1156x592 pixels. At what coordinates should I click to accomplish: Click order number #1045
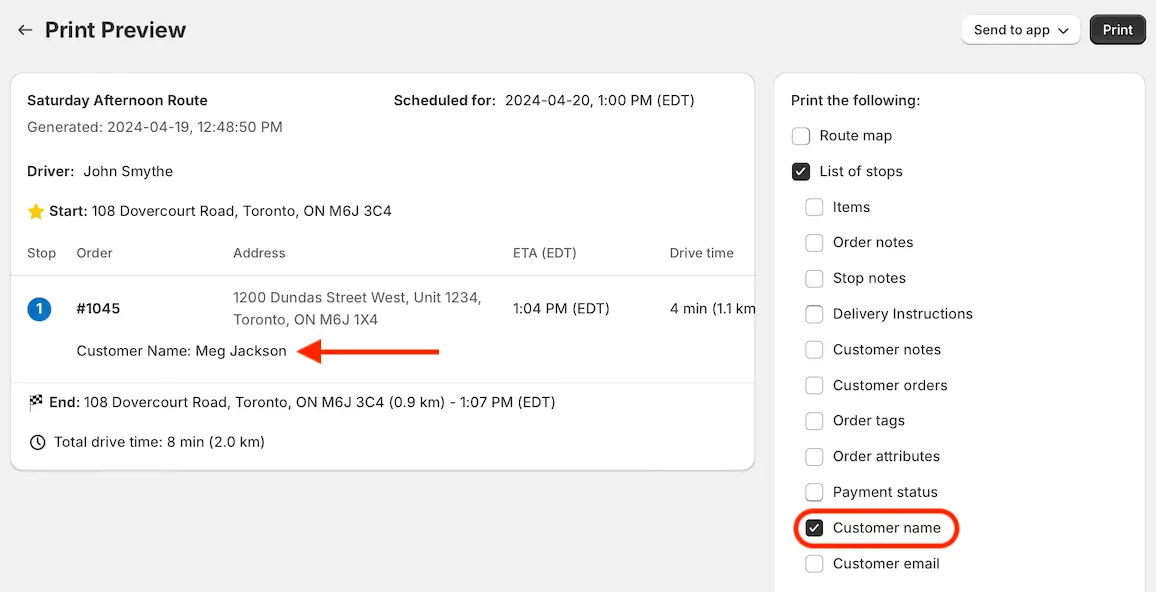click(98, 309)
